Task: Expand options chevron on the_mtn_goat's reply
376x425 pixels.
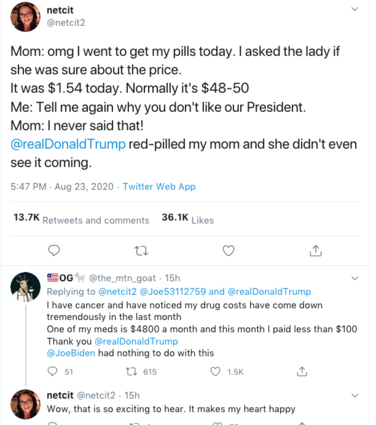Action: coord(355,278)
